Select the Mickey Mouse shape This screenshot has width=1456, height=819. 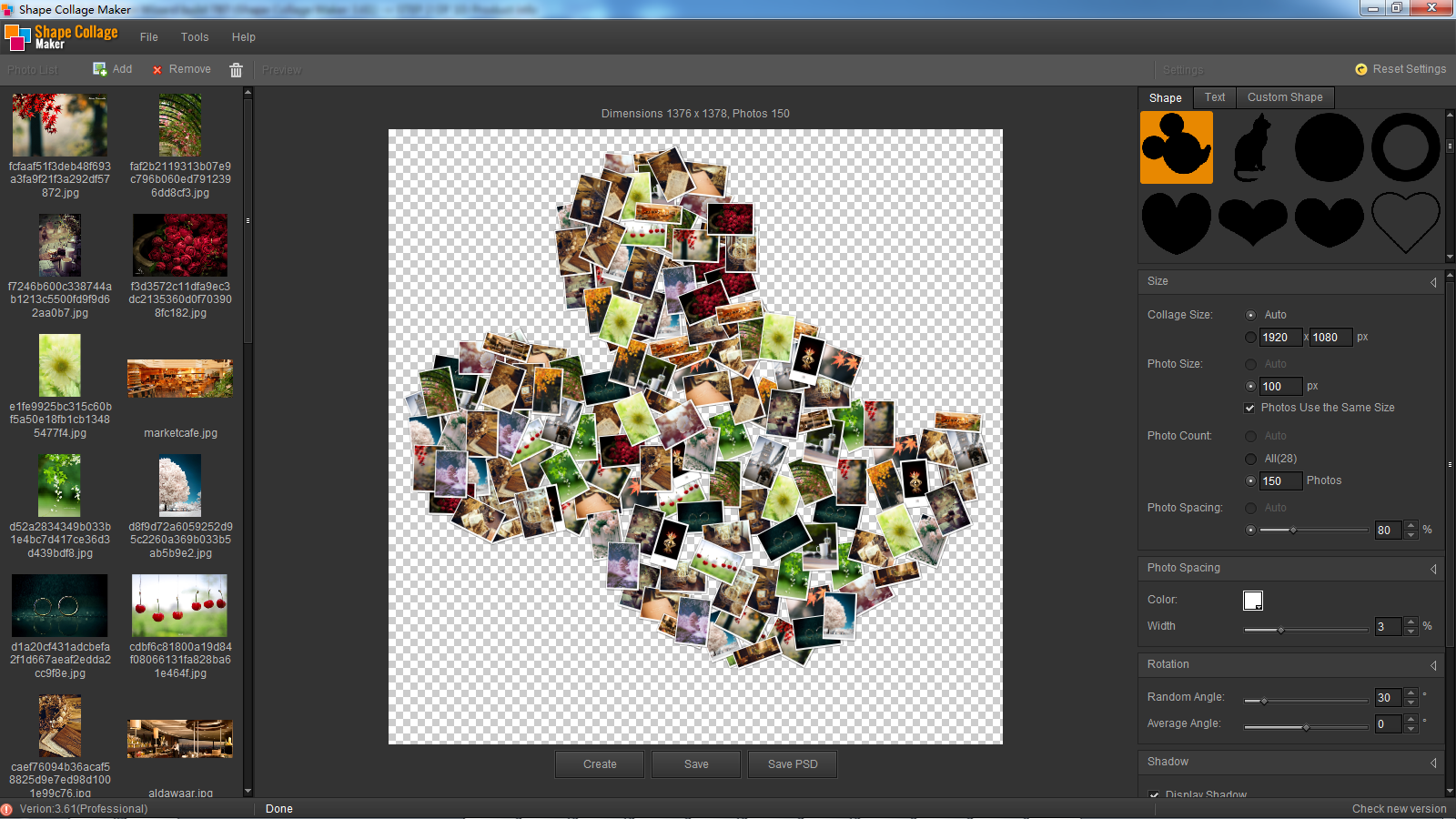coord(1176,147)
